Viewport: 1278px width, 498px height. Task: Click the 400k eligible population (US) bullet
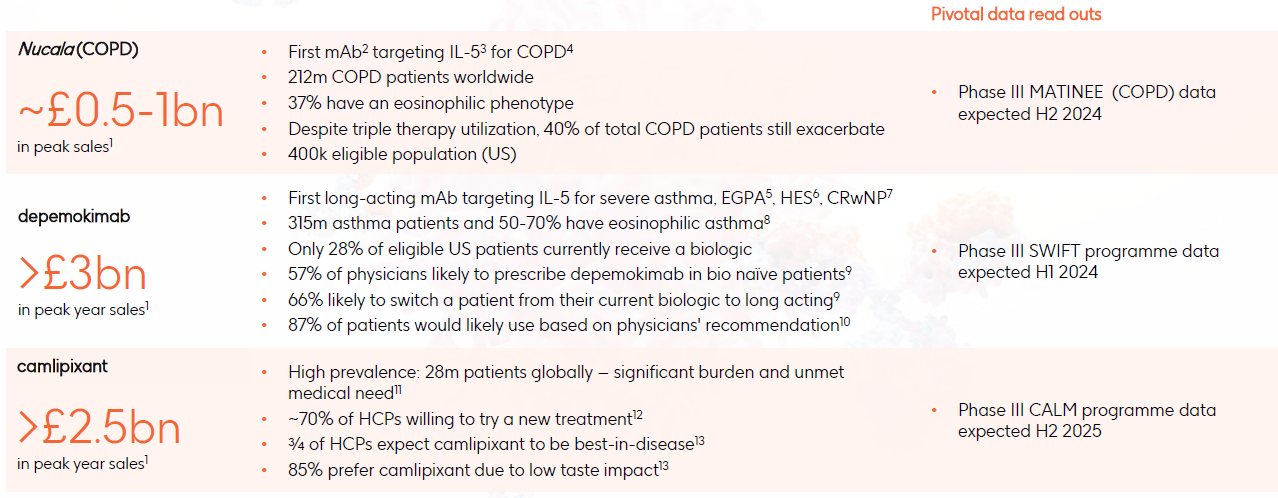click(x=403, y=154)
